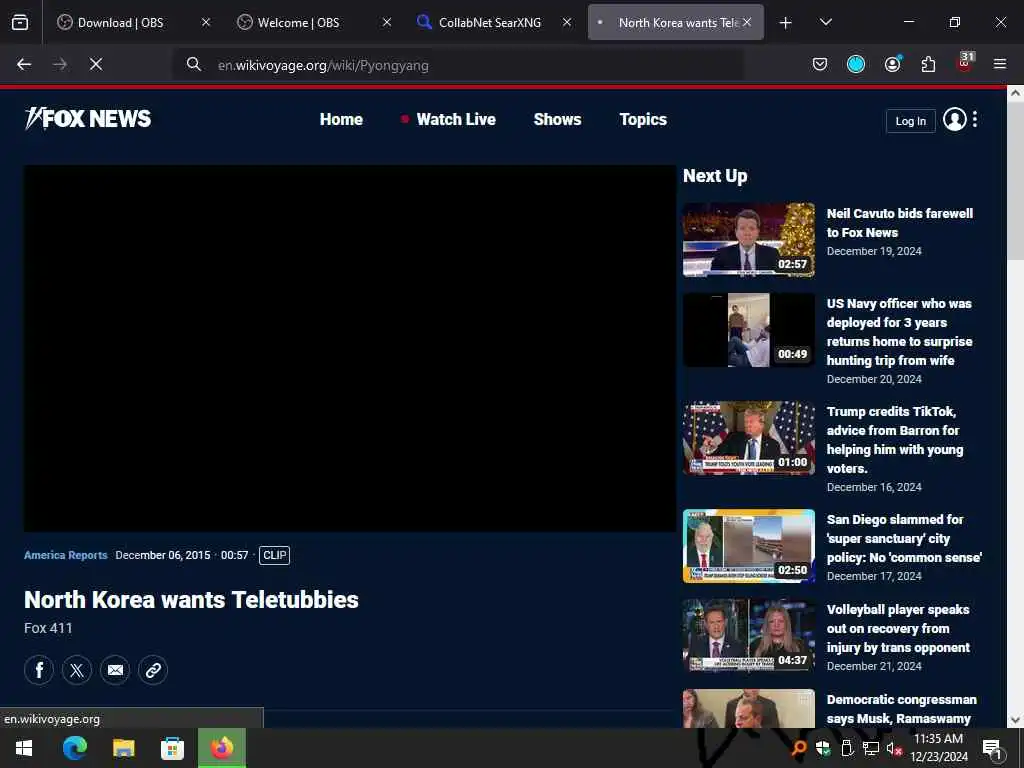Screen dimensions: 1024x768
Task: Open the Topics menu
Action: pos(643,120)
